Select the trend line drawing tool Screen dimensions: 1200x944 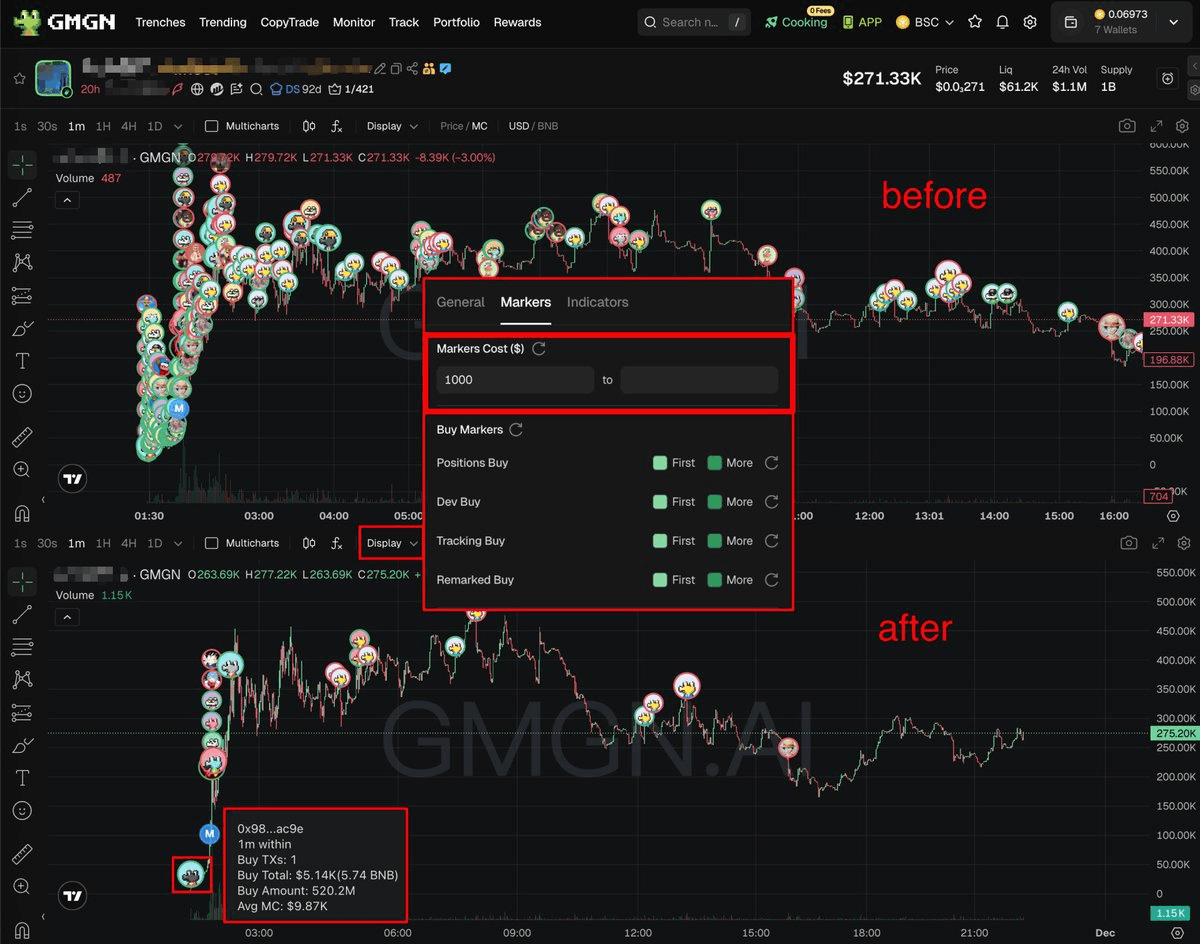pyautogui.click(x=22, y=197)
